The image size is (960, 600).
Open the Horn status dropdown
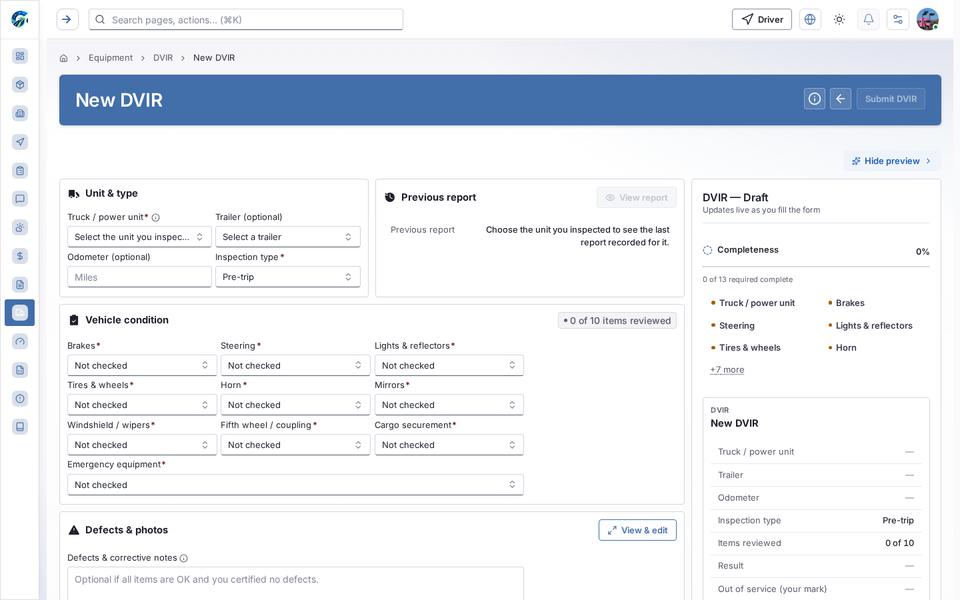pos(295,405)
